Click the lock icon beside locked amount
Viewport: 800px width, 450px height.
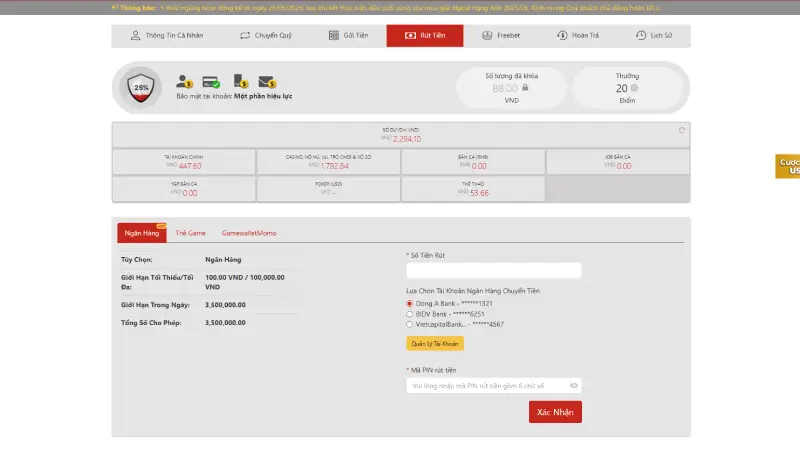(525, 88)
